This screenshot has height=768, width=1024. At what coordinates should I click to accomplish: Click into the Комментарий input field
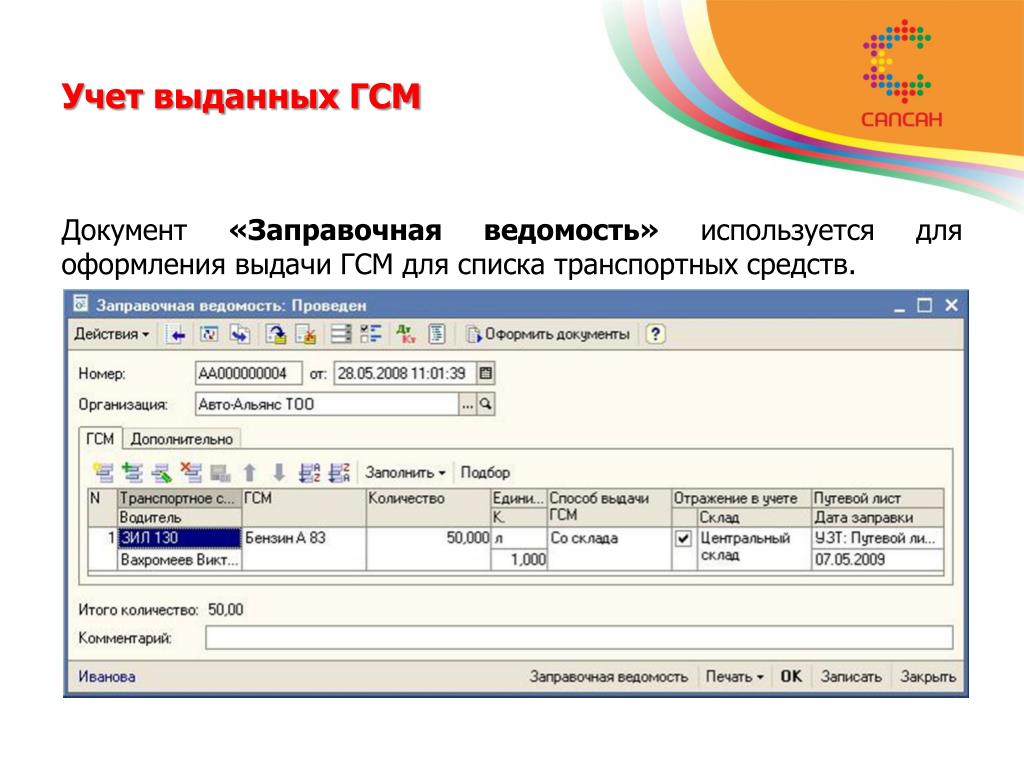pos(578,638)
